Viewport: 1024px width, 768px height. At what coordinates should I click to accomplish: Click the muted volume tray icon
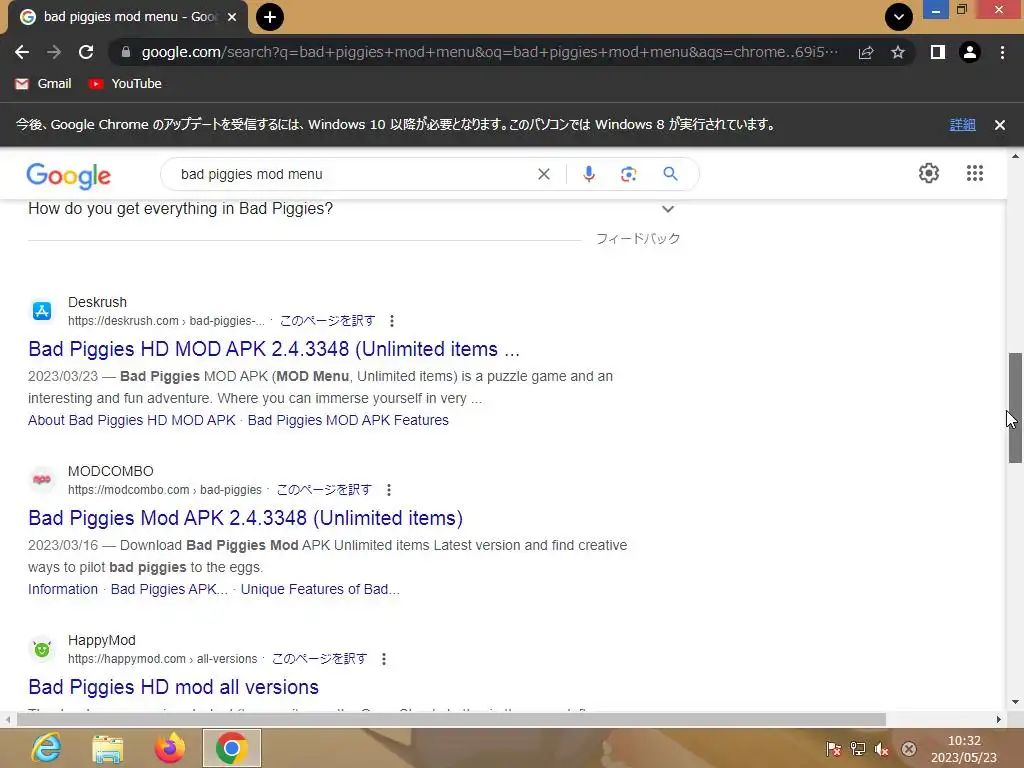click(x=882, y=749)
